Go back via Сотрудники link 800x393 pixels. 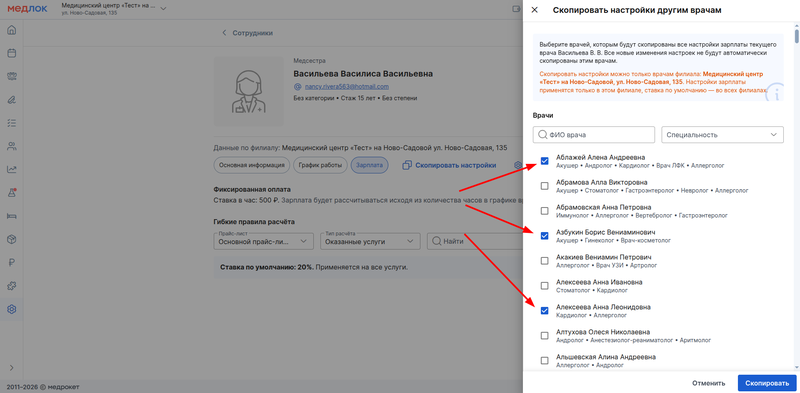click(x=253, y=33)
